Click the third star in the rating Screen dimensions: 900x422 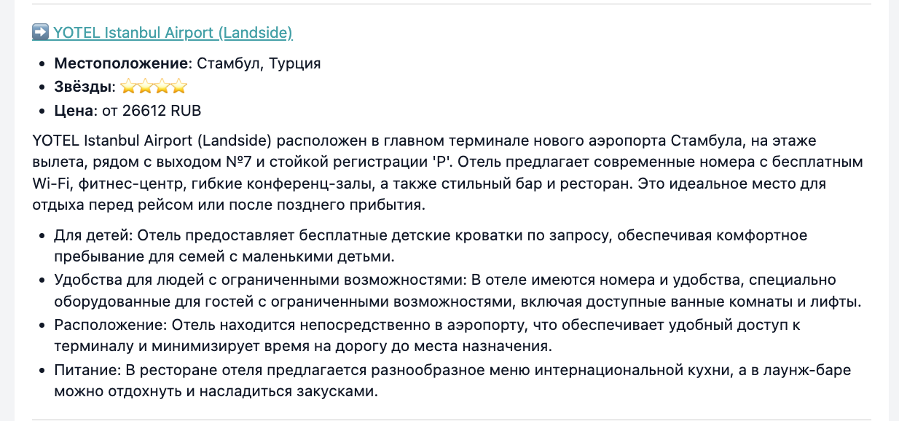pyautogui.click(x=163, y=87)
